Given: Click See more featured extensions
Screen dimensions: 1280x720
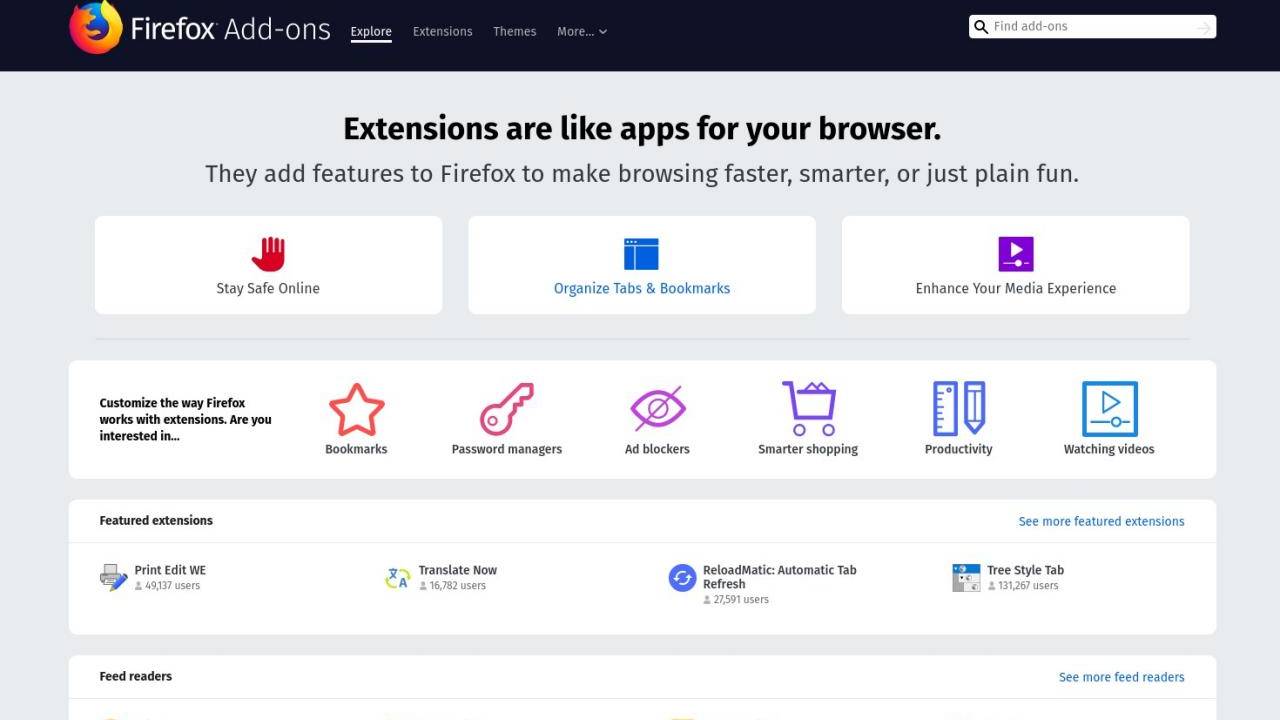Looking at the screenshot, I should (1101, 521).
